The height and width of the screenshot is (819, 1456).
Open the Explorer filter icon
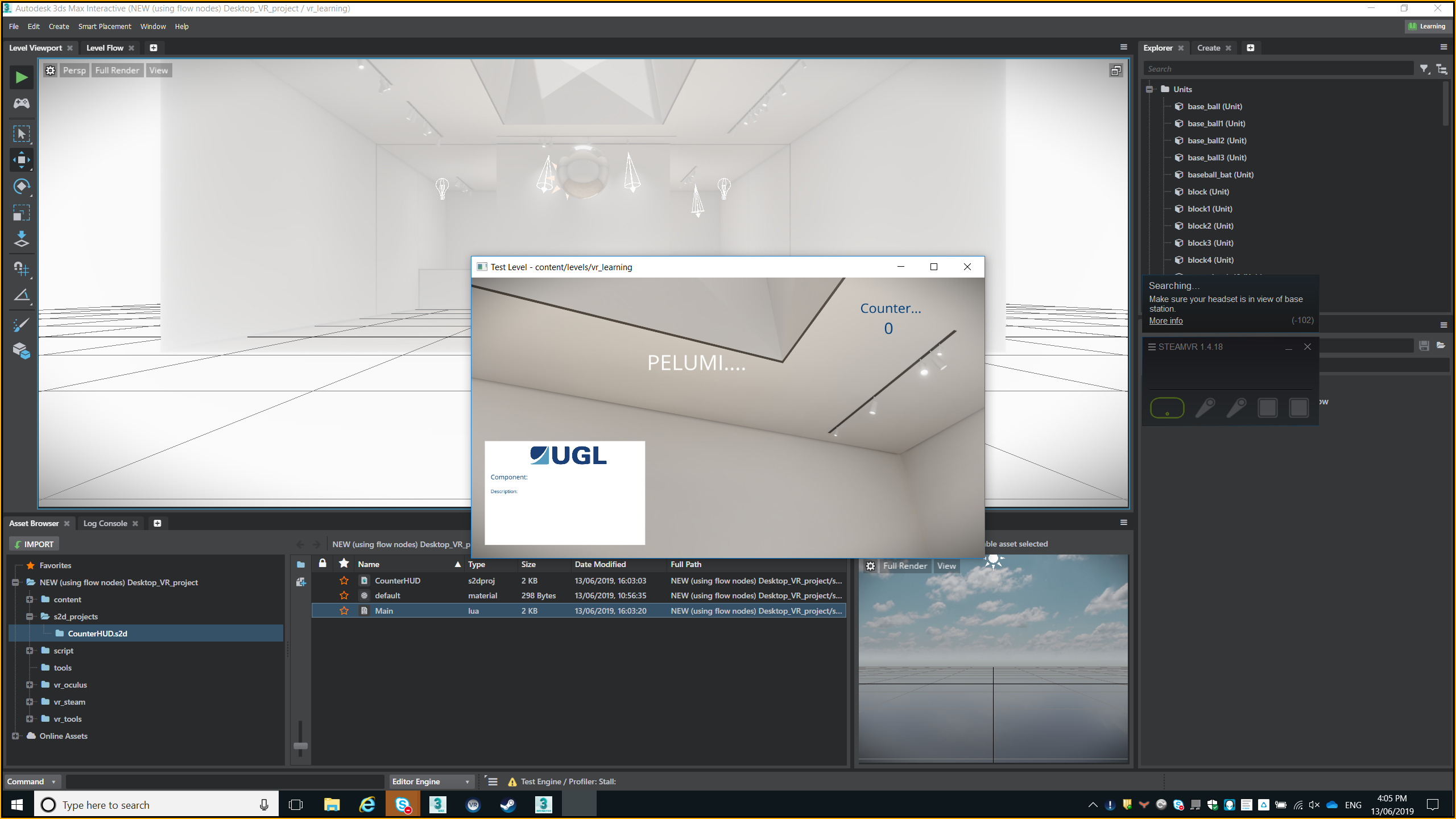(x=1425, y=69)
